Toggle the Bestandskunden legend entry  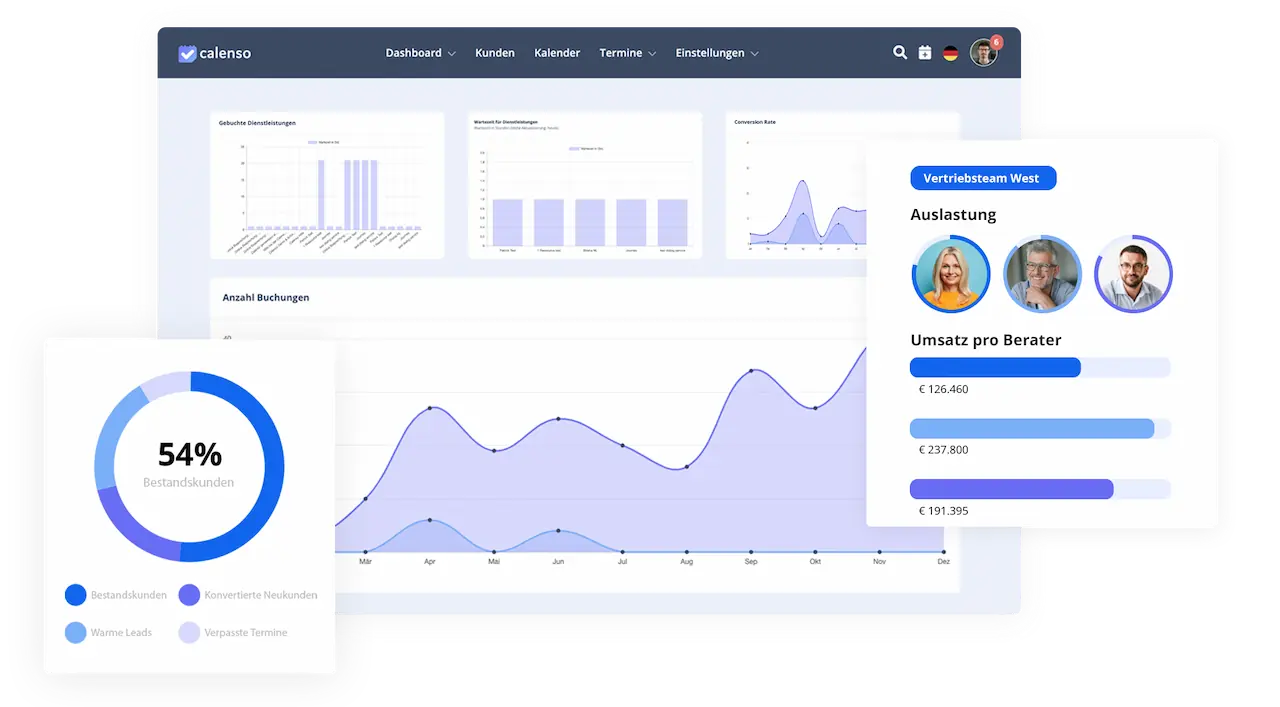click(x=116, y=595)
